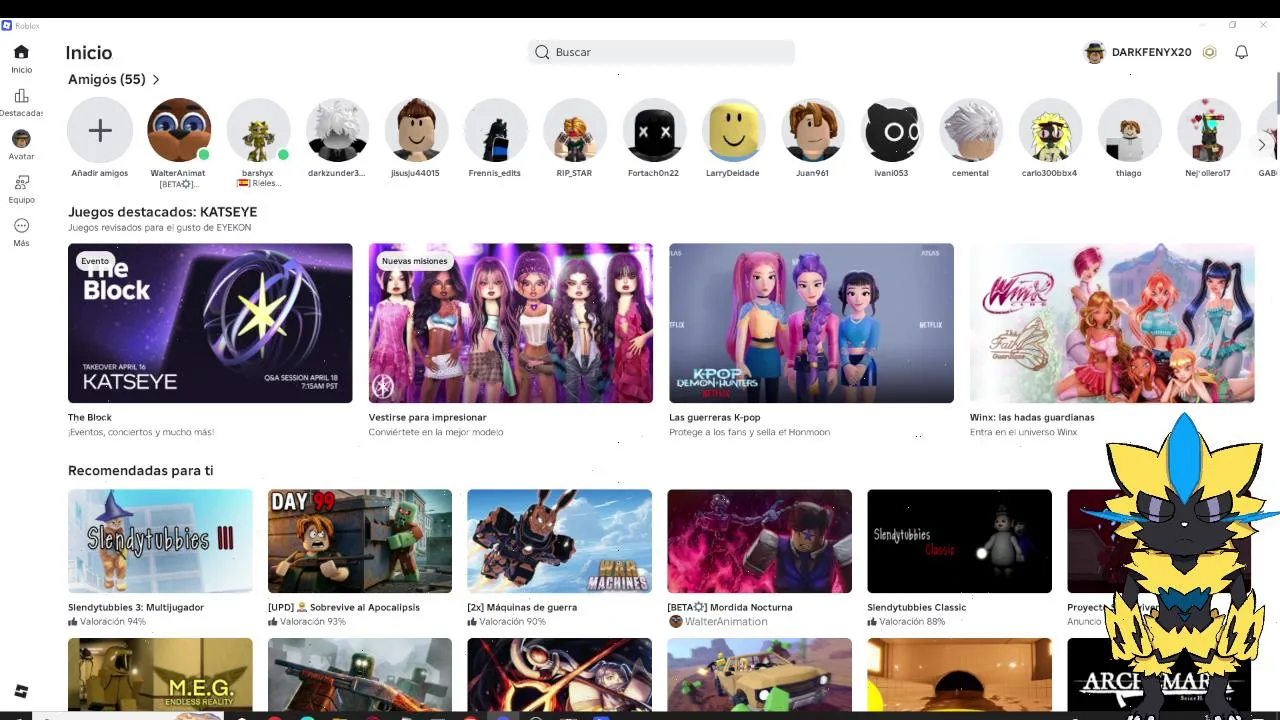Viewport: 1280px width, 720px height.
Task: Open friend RIP_STAR avatar
Action: click(x=574, y=130)
